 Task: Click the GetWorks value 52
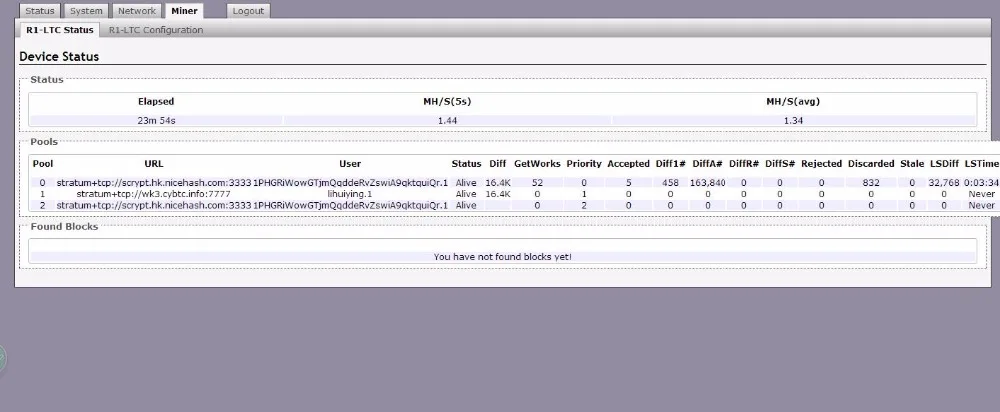tap(537, 182)
